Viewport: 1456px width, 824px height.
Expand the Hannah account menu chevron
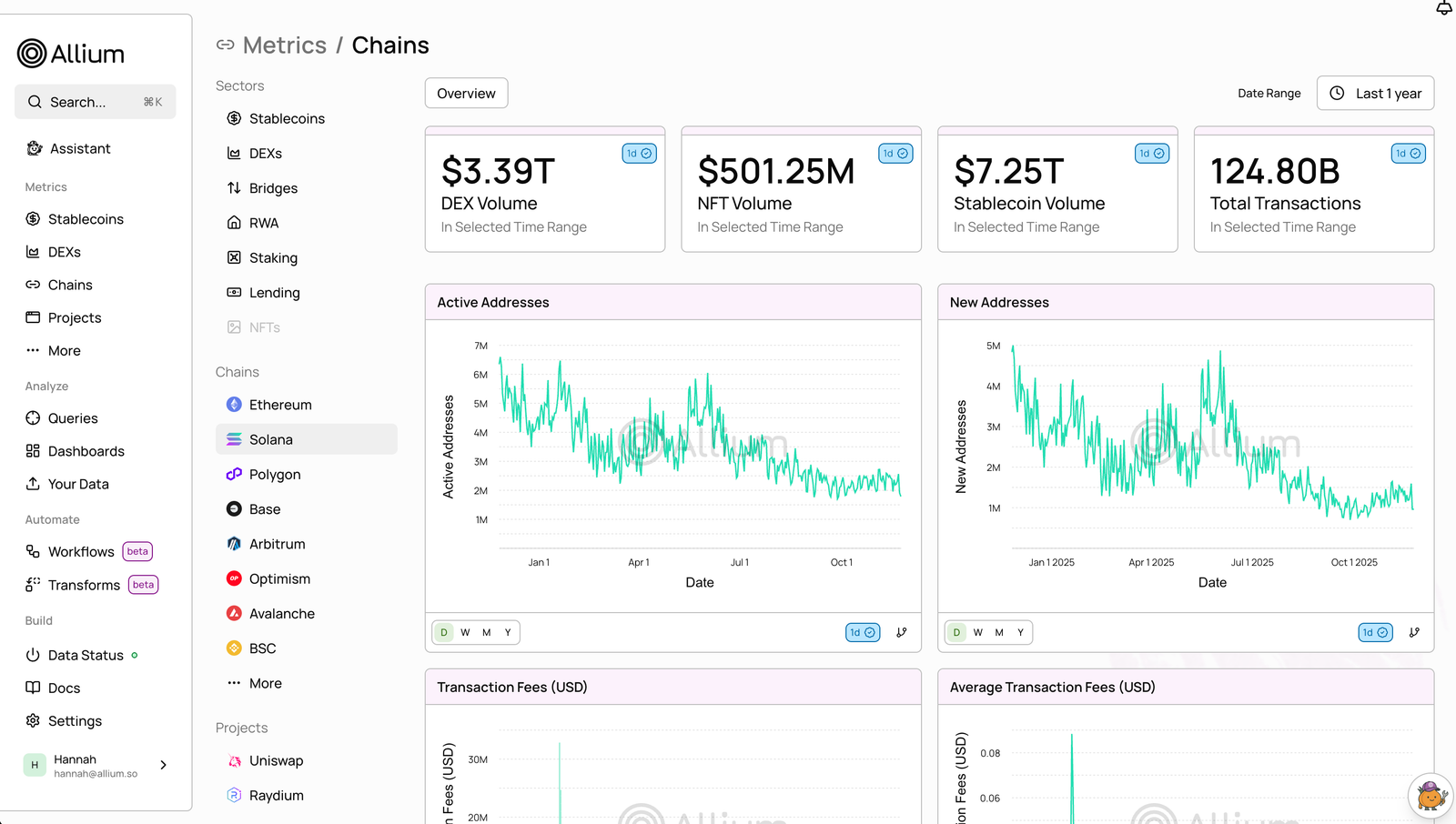click(164, 765)
